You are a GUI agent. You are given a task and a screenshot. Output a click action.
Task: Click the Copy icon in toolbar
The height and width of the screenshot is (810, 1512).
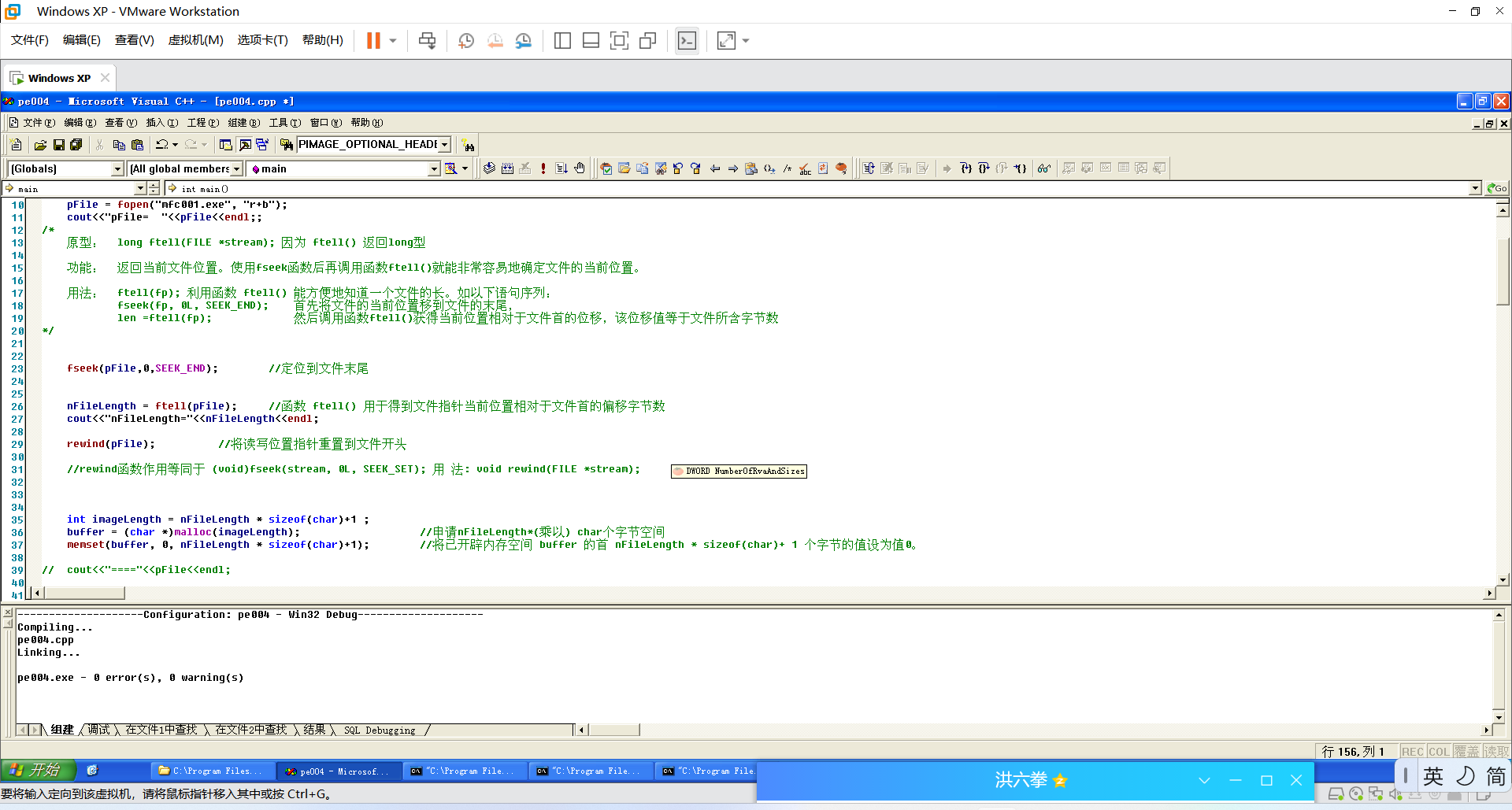click(119, 145)
